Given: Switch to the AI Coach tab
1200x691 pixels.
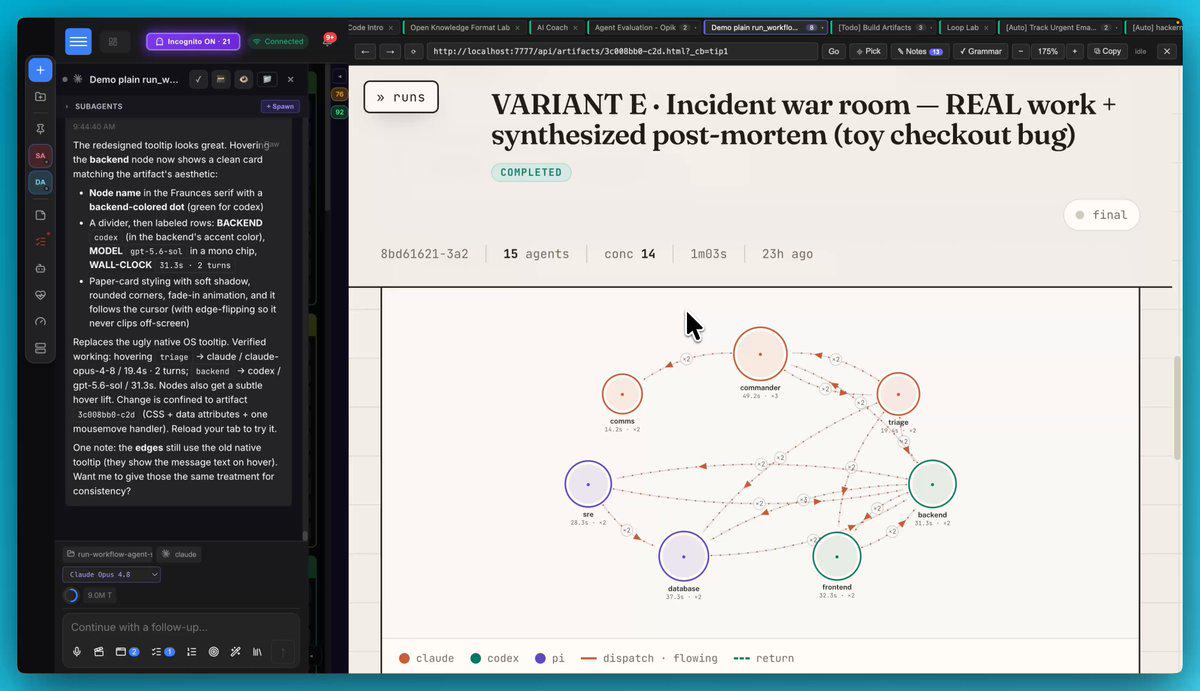Looking at the screenshot, I should tap(554, 27).
